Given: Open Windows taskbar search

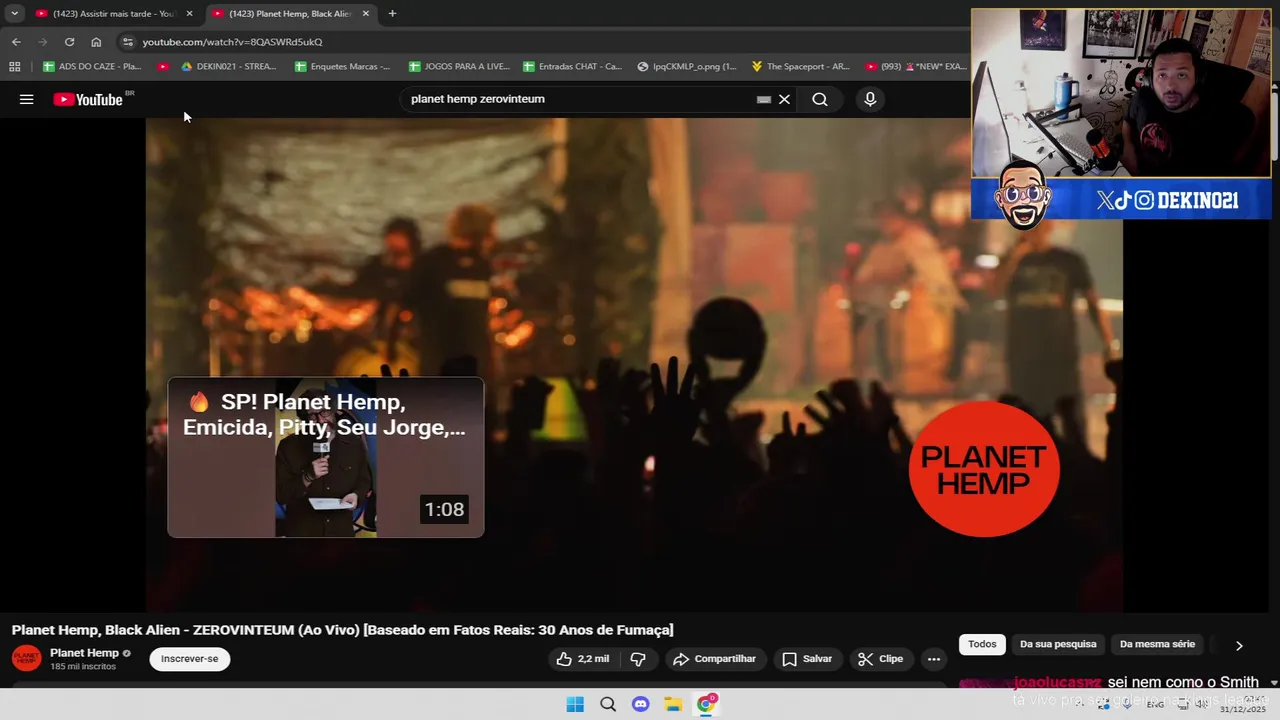Looking at the screenshot, I should [x=608, y=704].
